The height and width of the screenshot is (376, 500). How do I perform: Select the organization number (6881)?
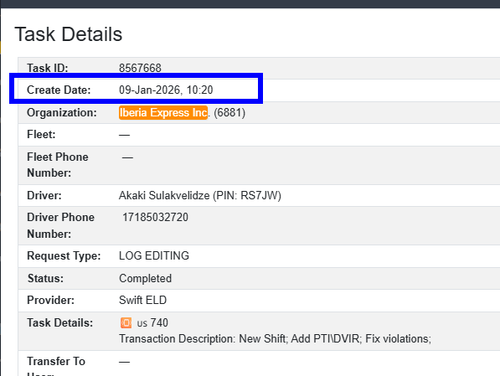[x=229, y=113]
